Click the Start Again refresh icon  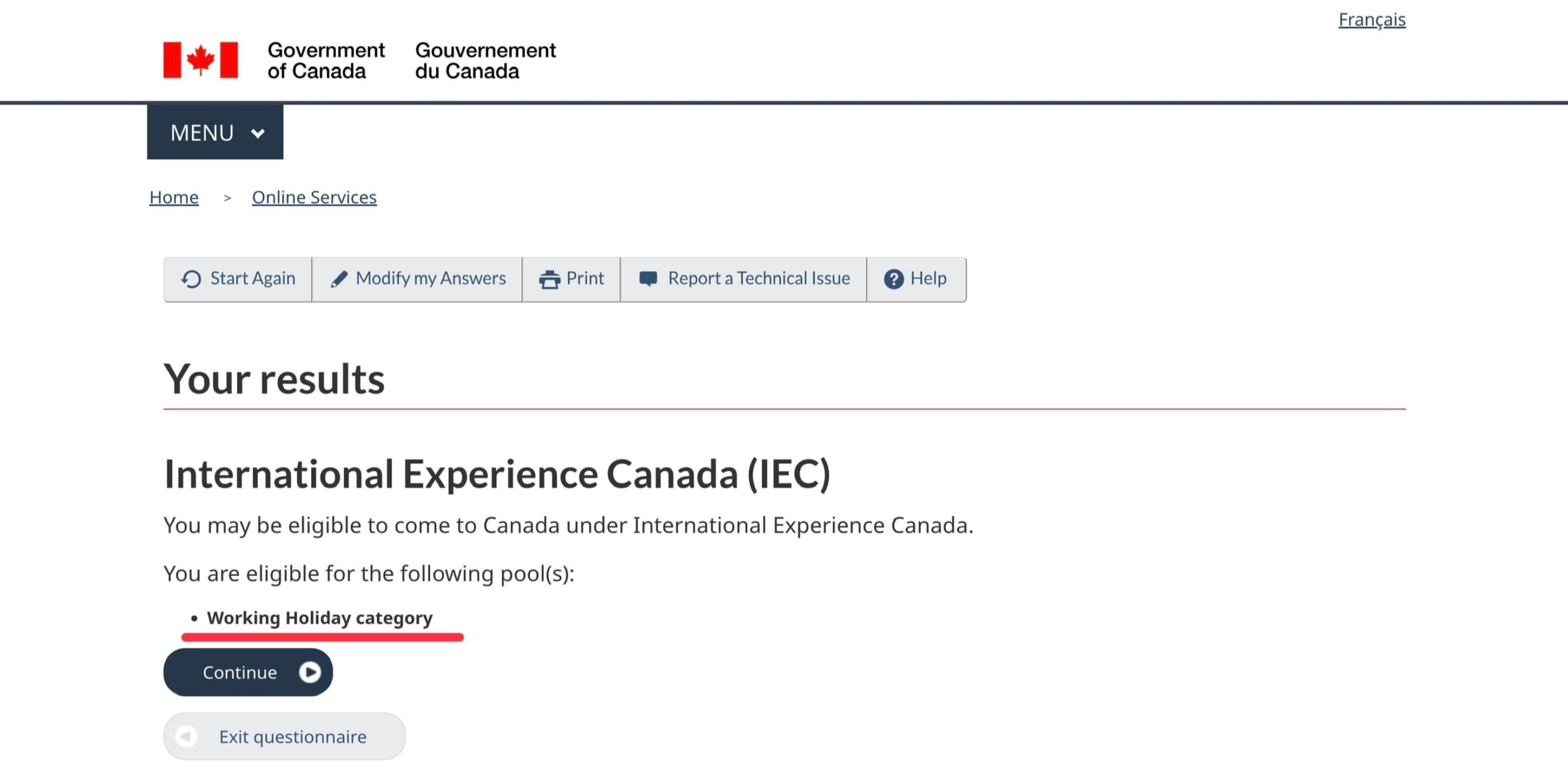point(191,279)
